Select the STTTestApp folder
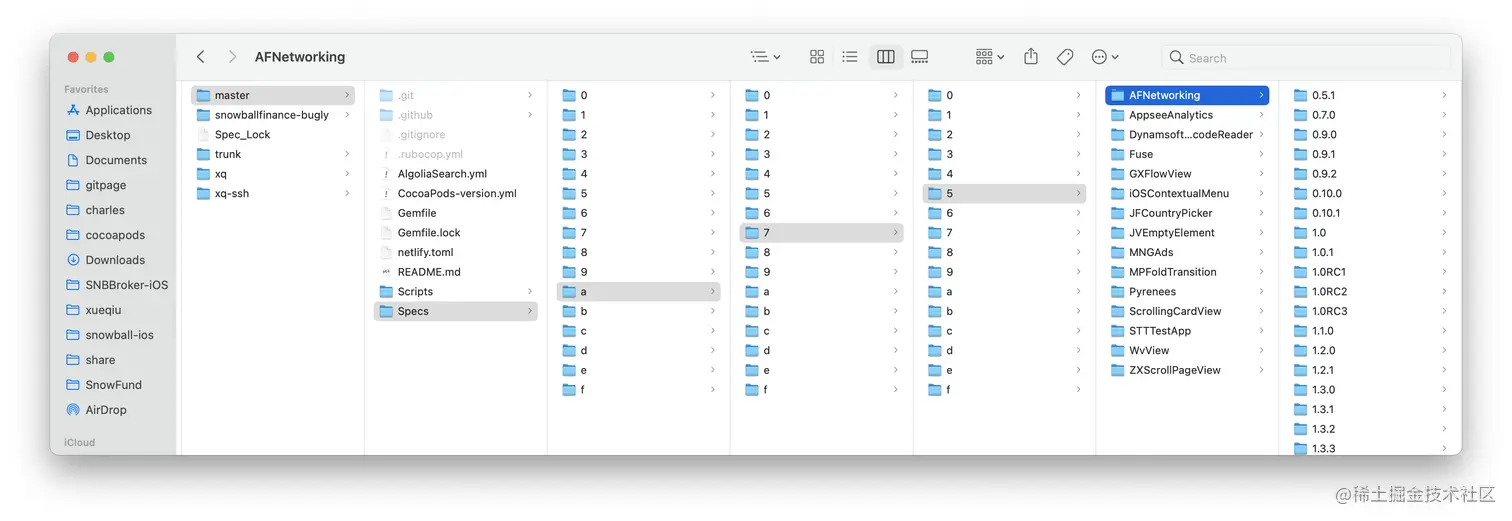Viewport: 1512px width, 521px height. [1187, 331]
